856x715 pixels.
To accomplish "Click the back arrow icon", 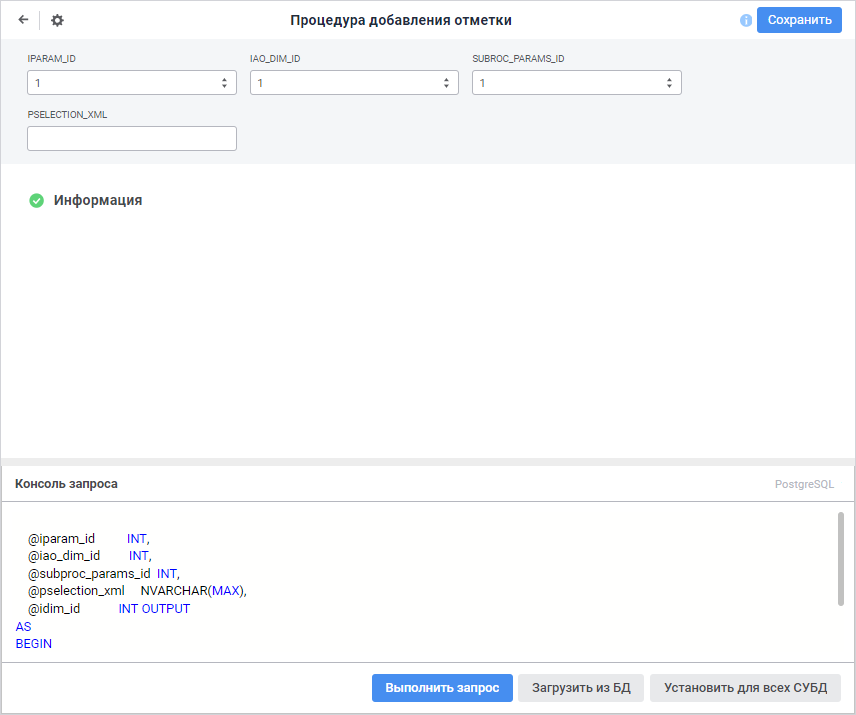I will point(23,20).
